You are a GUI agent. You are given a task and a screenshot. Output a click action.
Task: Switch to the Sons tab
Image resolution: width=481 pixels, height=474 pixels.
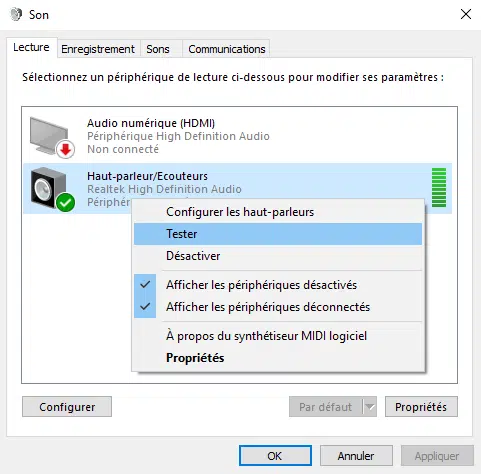tap(158, 49)
